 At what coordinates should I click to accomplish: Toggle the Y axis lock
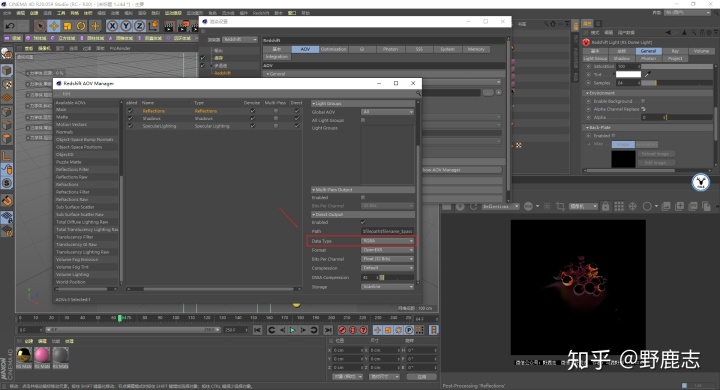pyautogui.click(x=126, y=26)
